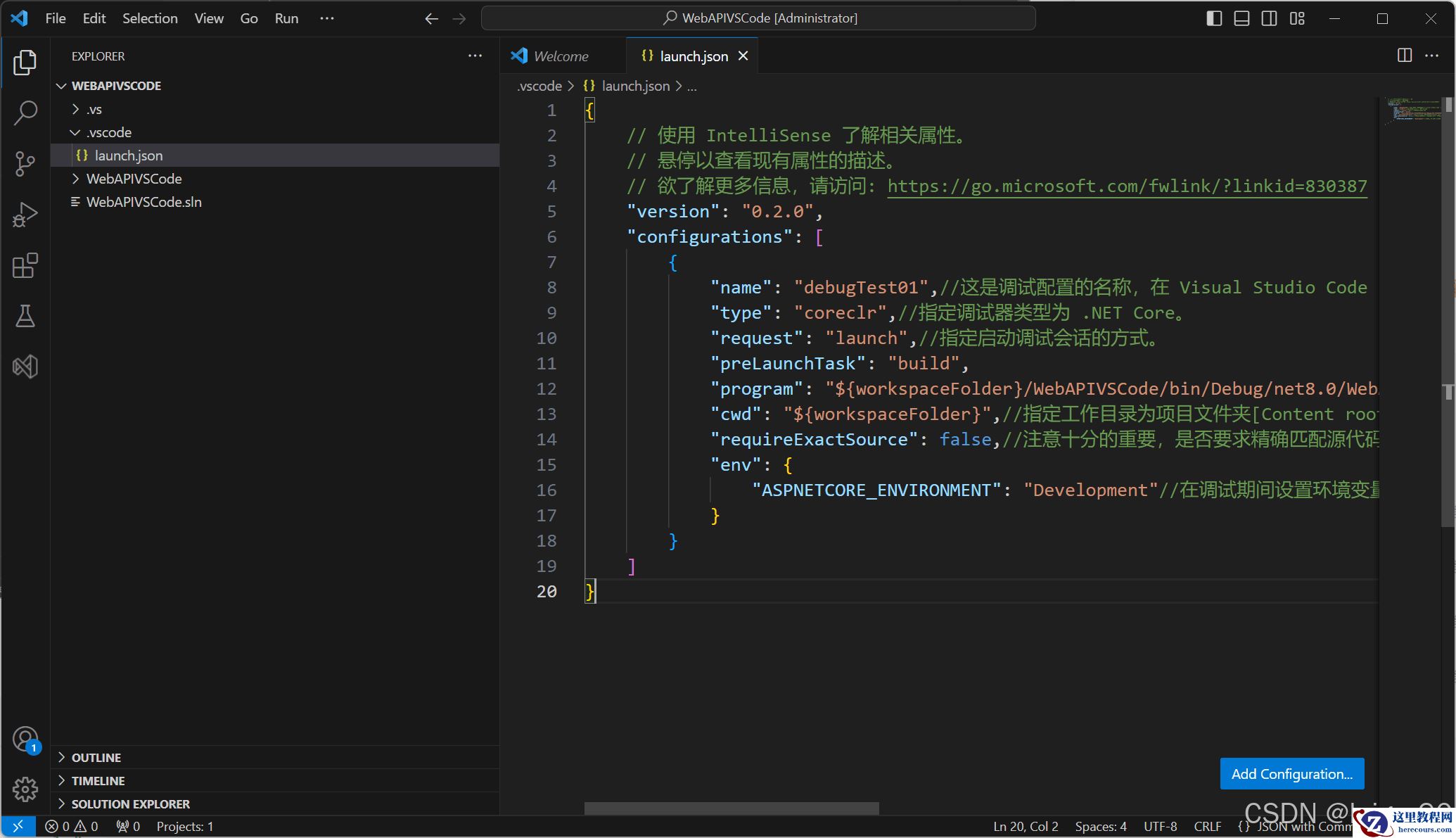Open the Search view in activity bar
This screenshot has height=838, width=1456.
25,113
